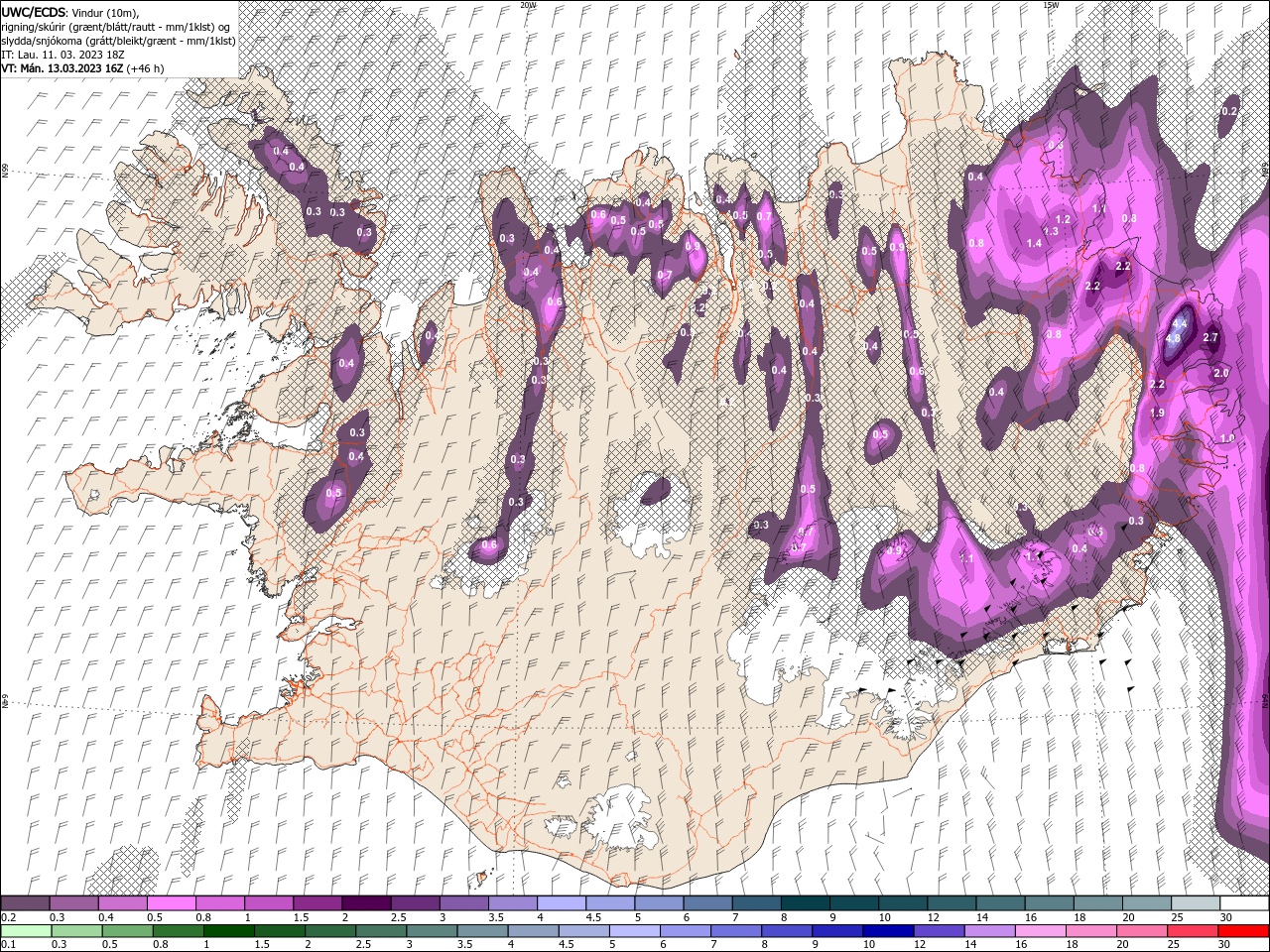Click the '0.1' label in the rain legend
1270x952 pixels.
(x=8, y=944)
